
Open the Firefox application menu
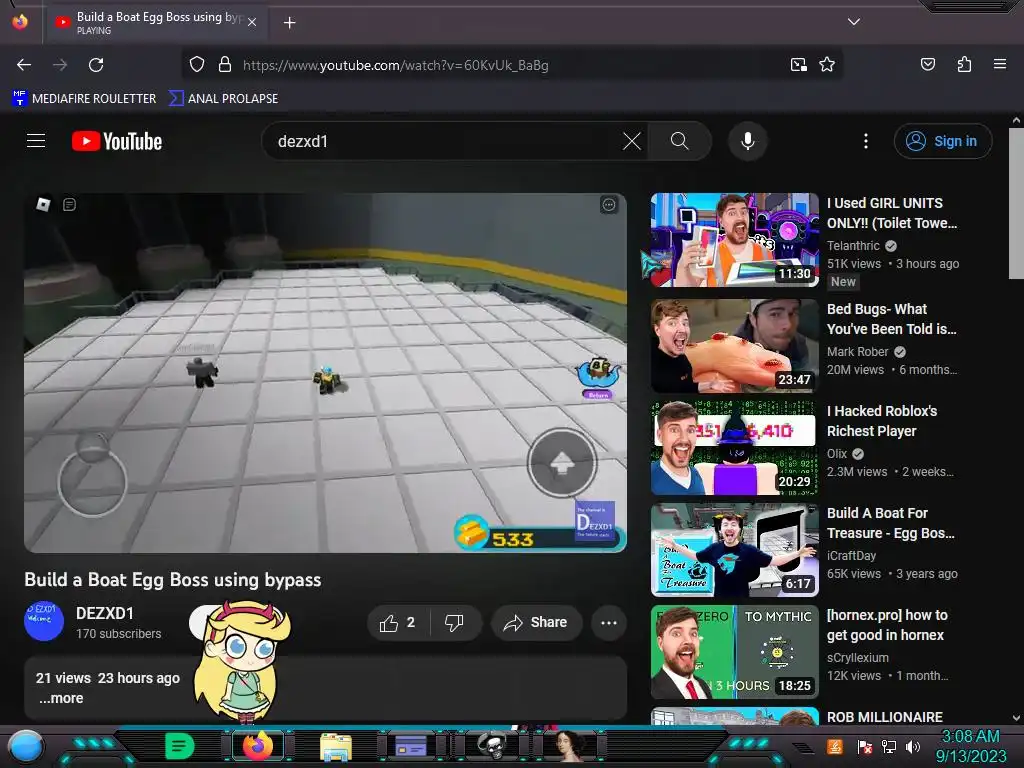(x=999, y=64)
